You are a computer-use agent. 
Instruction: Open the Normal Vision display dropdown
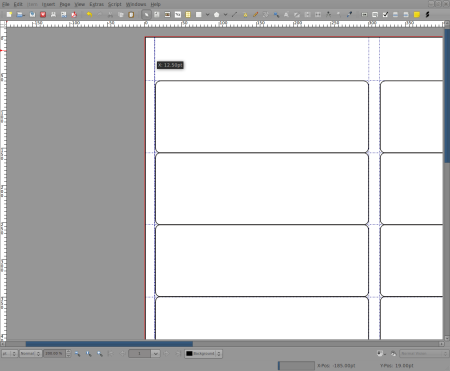[x=423, y=353]
